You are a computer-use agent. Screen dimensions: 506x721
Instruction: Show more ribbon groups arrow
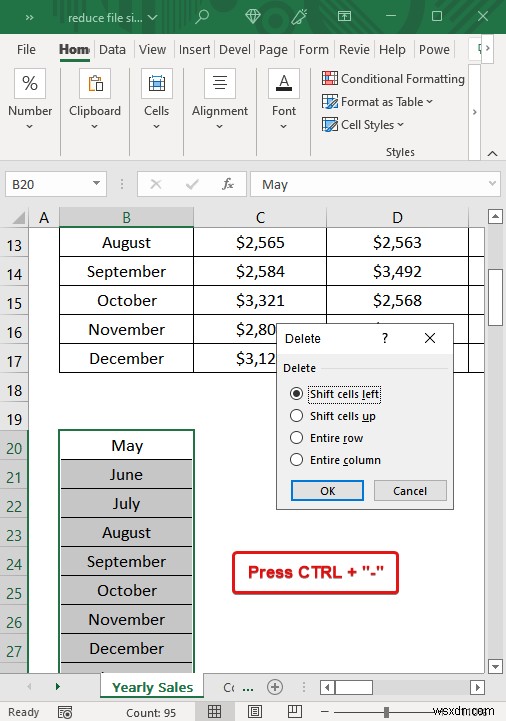474,112
